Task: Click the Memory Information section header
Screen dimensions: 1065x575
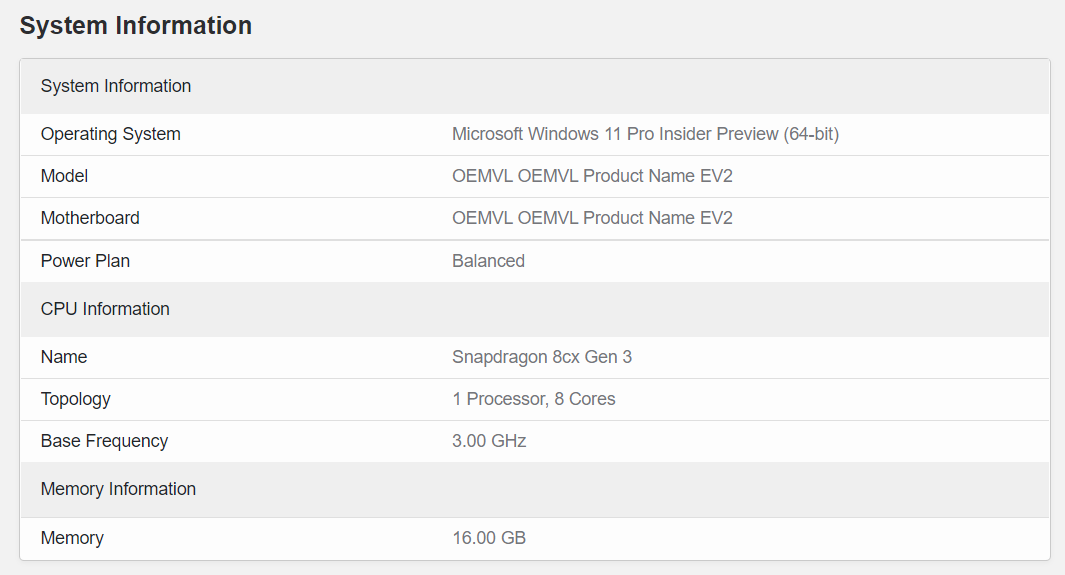Action: [118, 489]
